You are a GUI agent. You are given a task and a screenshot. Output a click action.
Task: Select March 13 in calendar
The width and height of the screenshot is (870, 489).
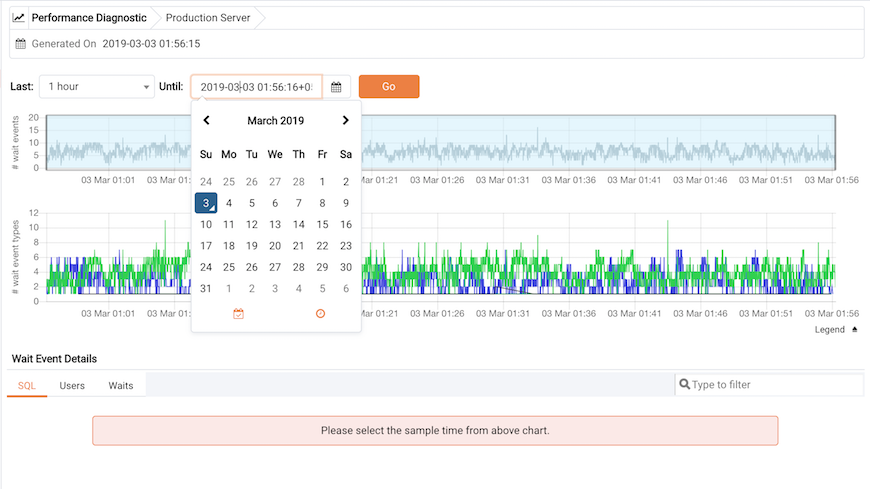click(275, 224)
